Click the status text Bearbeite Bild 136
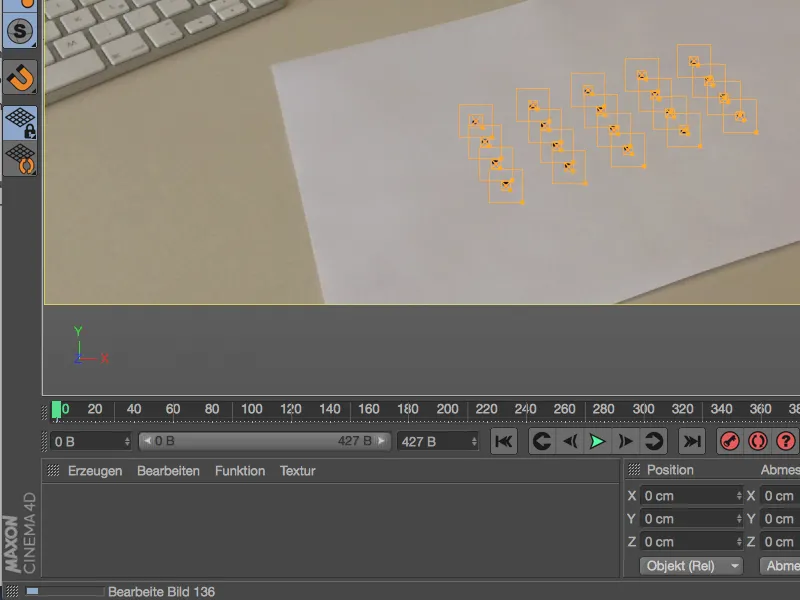The height and width of the screenshot is (600, 800). tap(161, 592)
